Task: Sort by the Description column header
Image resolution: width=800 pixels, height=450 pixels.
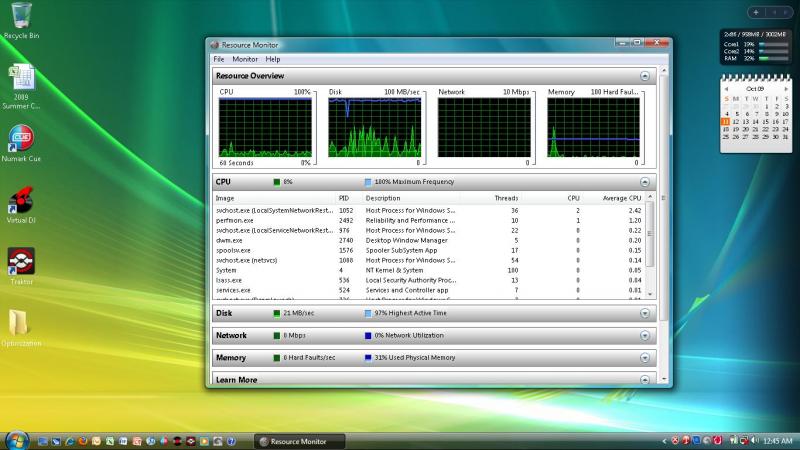Action: [x=411, y=198]
